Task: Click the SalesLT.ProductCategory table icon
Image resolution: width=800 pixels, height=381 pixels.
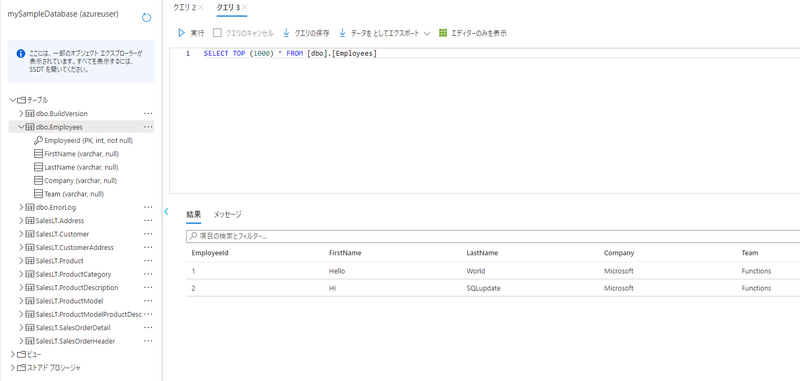Action: (30, 274)
